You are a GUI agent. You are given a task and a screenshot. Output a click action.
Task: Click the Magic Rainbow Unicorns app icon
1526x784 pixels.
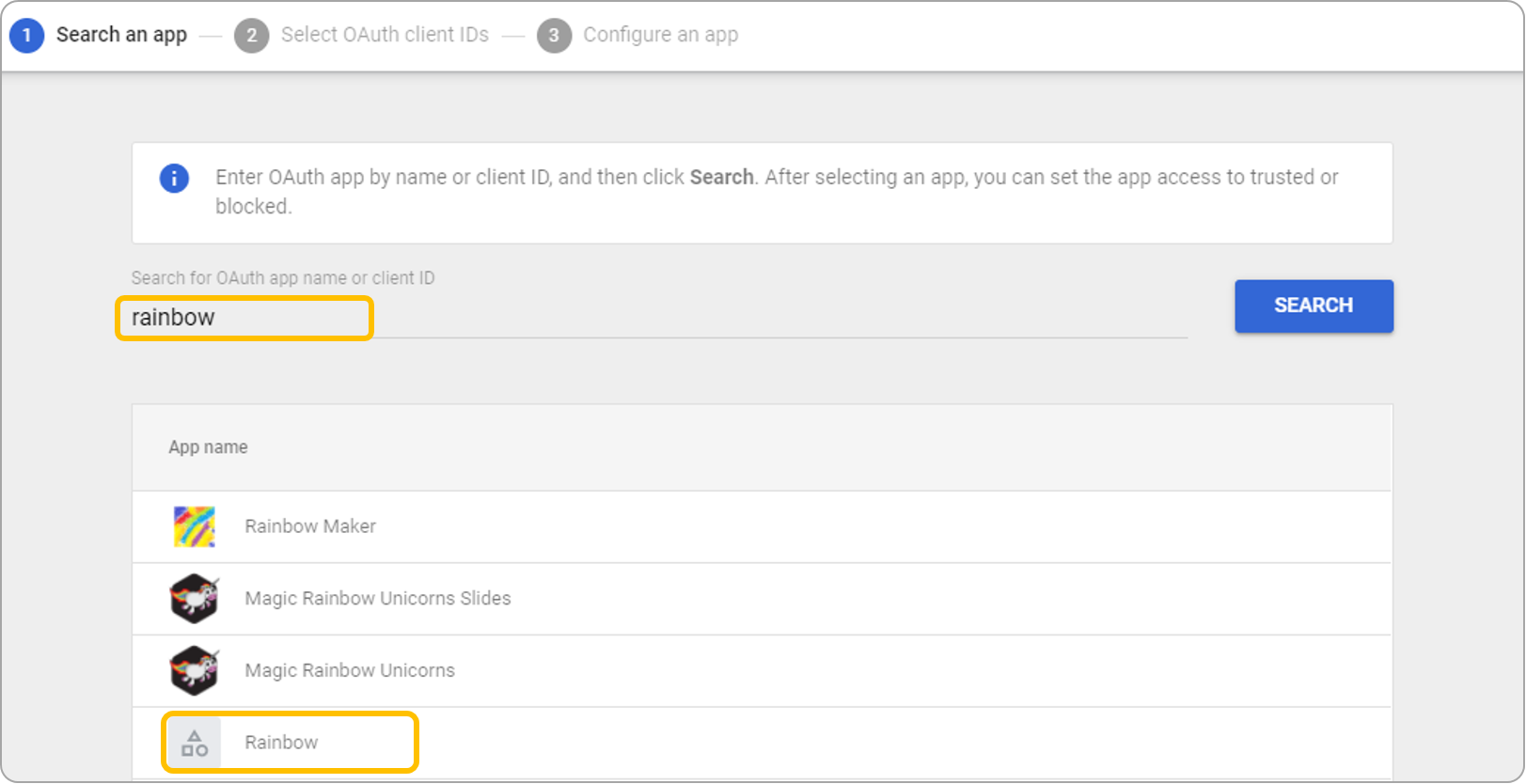[x=195, y=670]
